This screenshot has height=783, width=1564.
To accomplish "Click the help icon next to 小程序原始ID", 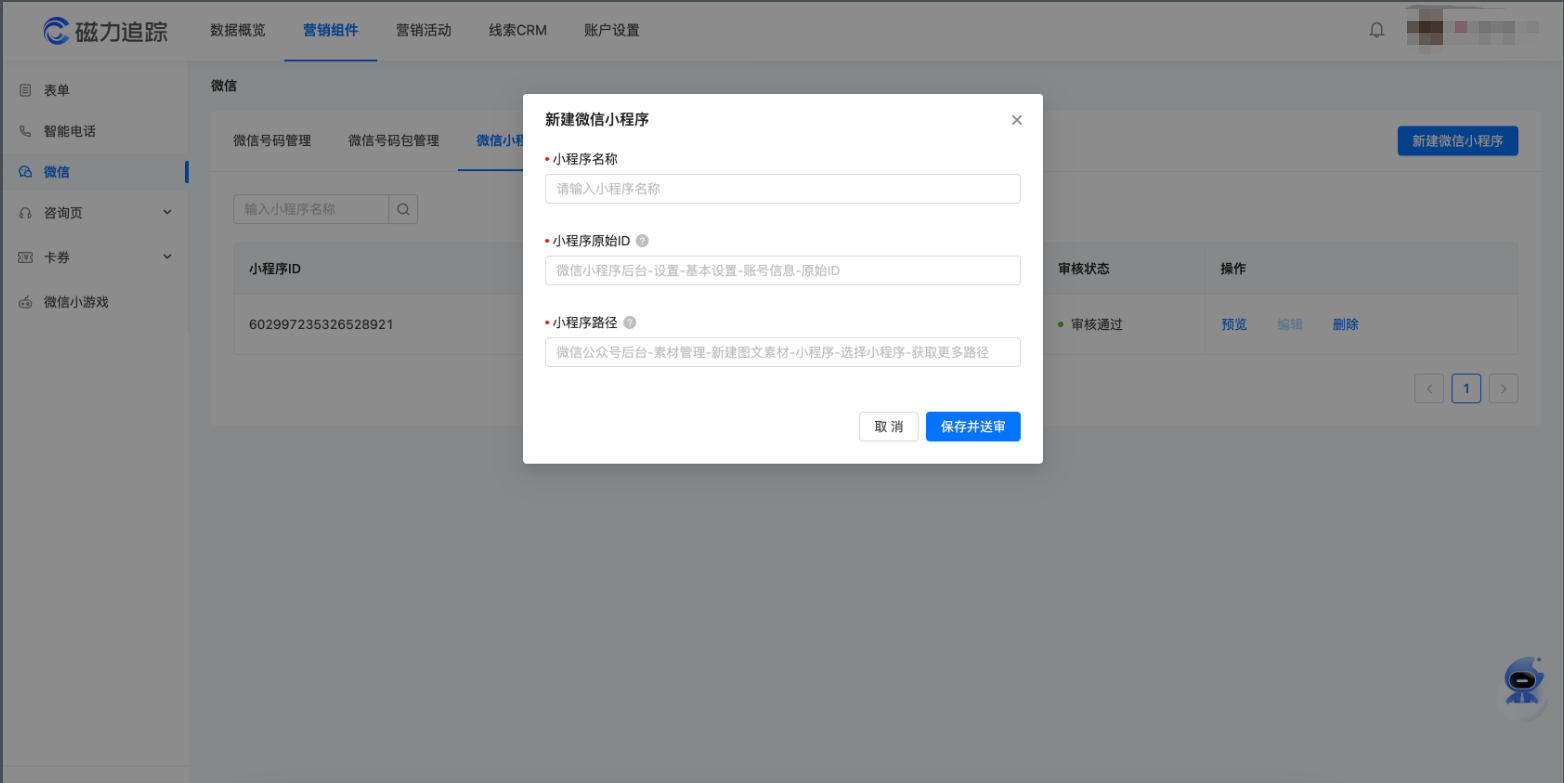I will pyautogui.click(x=642, y=240).
